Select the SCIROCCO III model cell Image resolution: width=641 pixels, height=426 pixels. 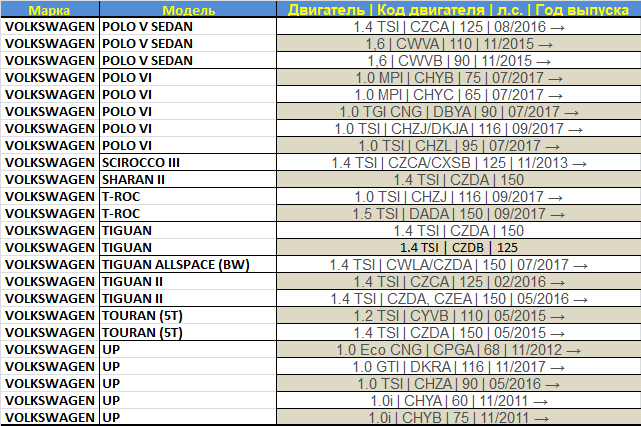click(188, 163)
